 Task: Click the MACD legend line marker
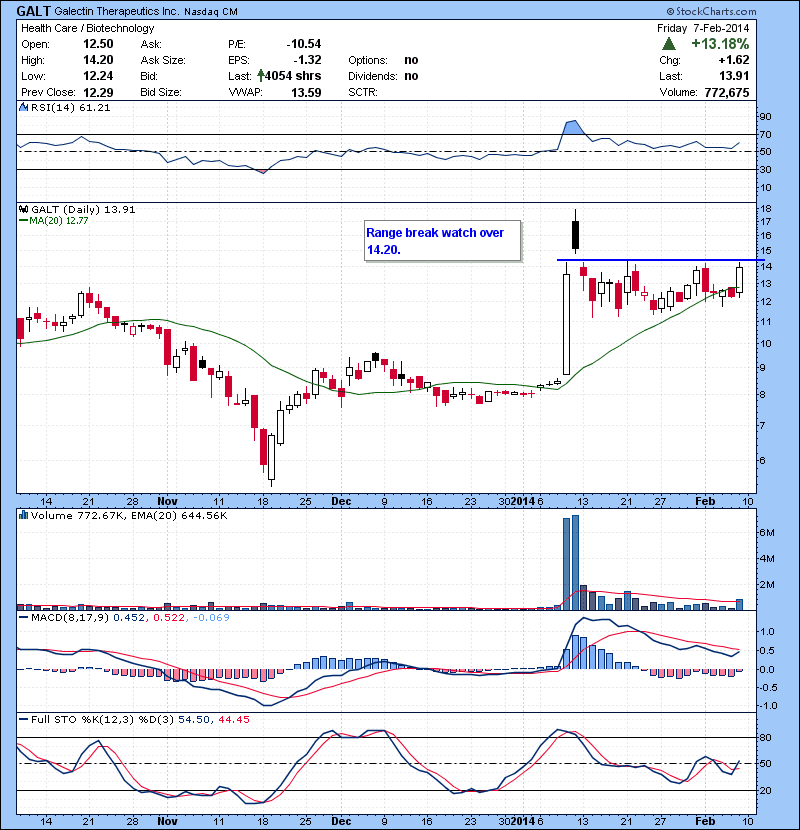(x=23, y=617)
